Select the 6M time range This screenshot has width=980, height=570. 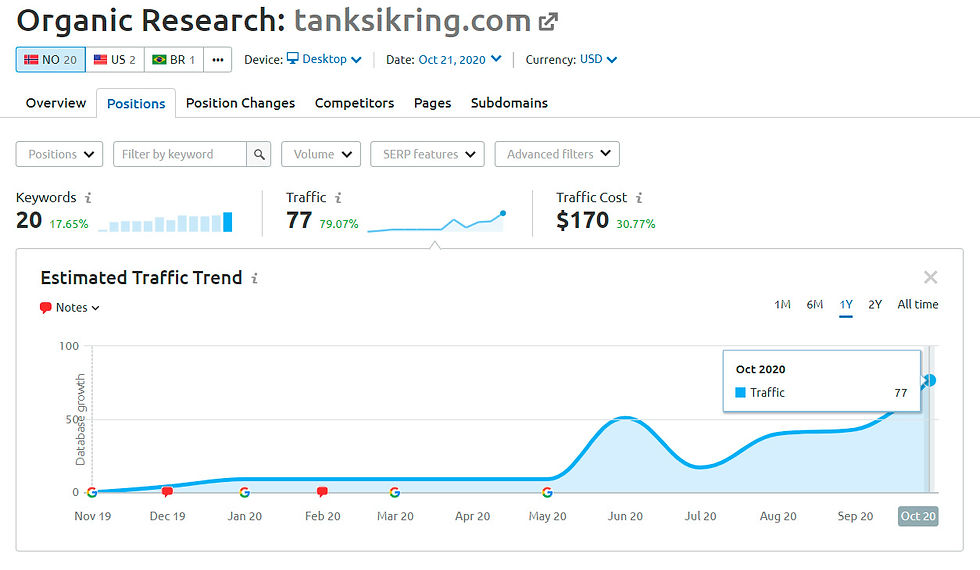815,304
